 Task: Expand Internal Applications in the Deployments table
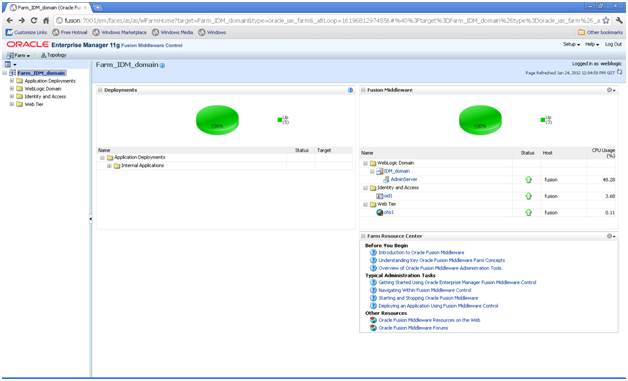click(x=109, y=166)
